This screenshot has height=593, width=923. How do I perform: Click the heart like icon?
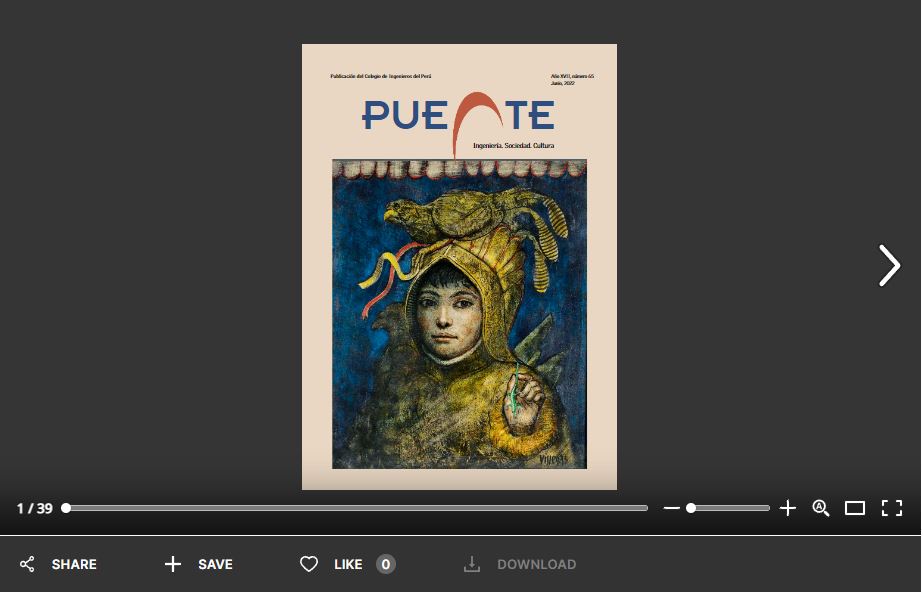pos(309,564)
